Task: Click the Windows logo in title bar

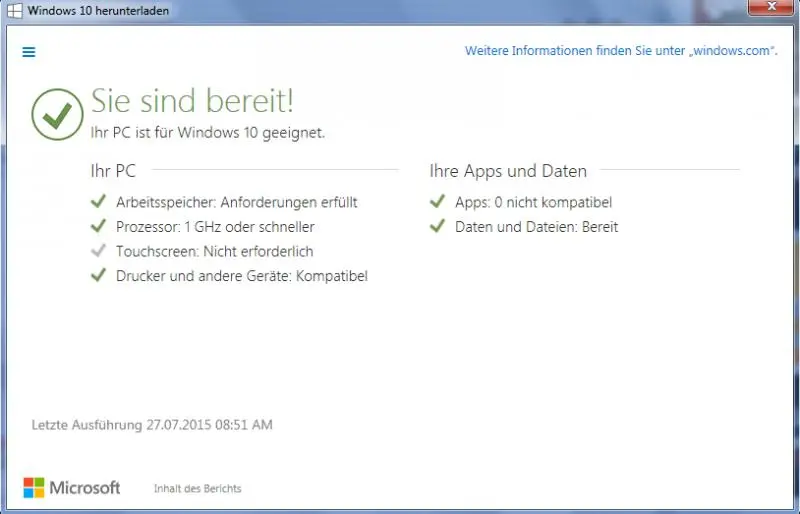Action: coord(15,10)
